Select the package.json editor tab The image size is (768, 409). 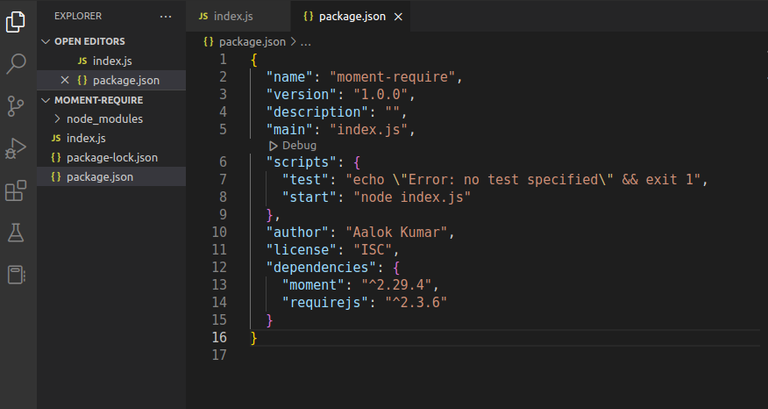(x=345, y=17)
